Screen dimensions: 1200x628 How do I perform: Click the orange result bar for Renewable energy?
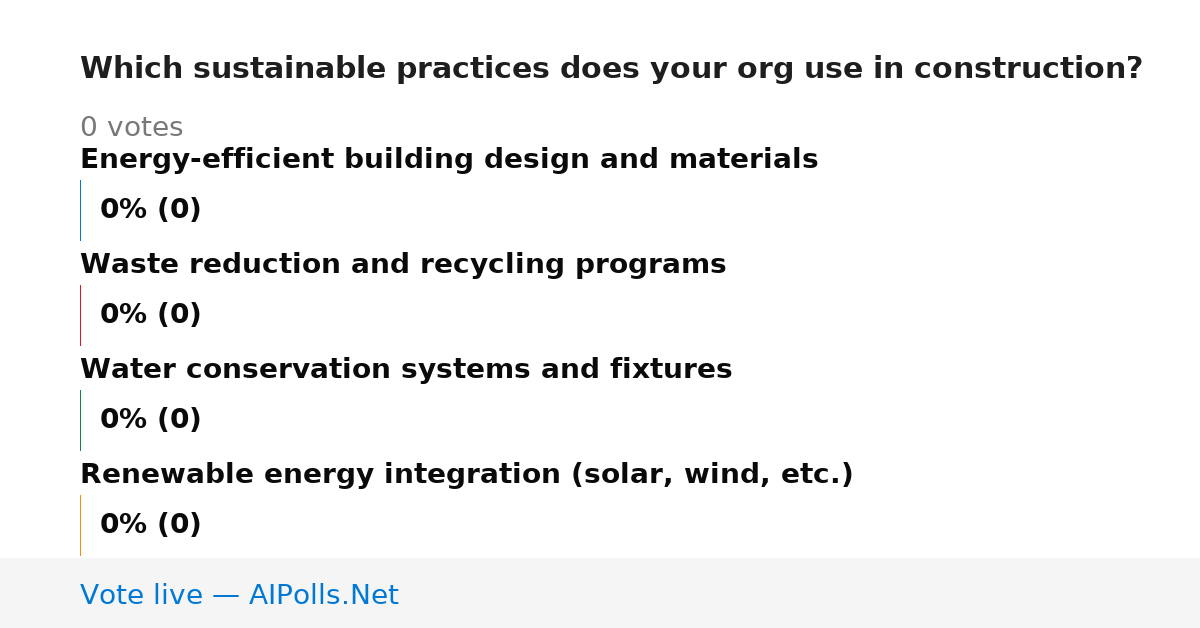coord(80,525)
